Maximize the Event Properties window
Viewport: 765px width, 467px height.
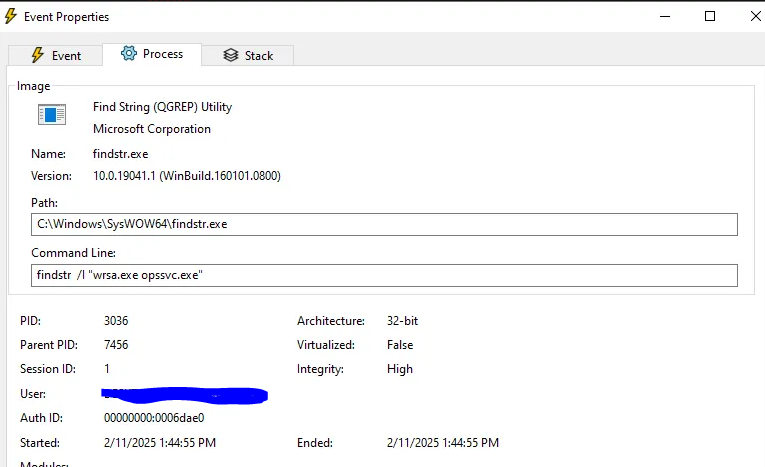point(710,16)
